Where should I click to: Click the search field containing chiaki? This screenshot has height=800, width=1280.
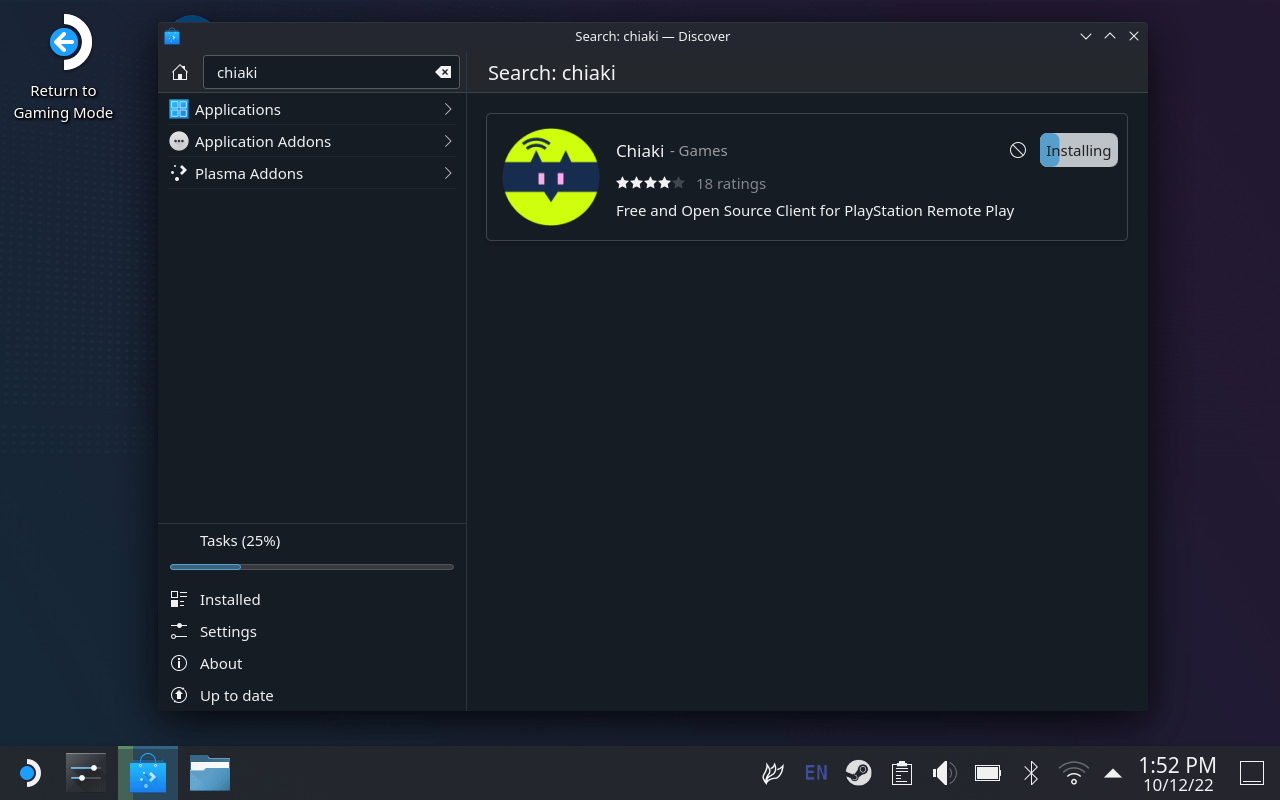331,72
